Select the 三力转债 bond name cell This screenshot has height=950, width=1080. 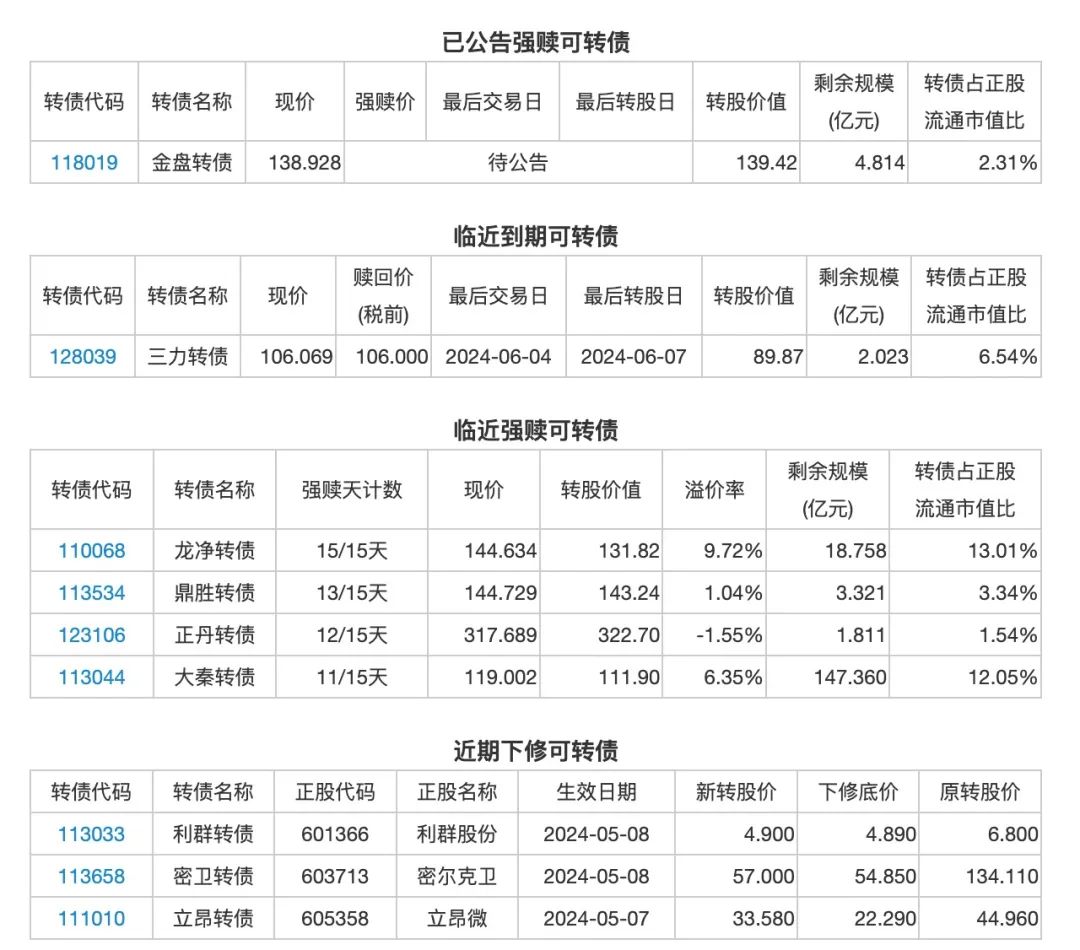pos(190,356)
